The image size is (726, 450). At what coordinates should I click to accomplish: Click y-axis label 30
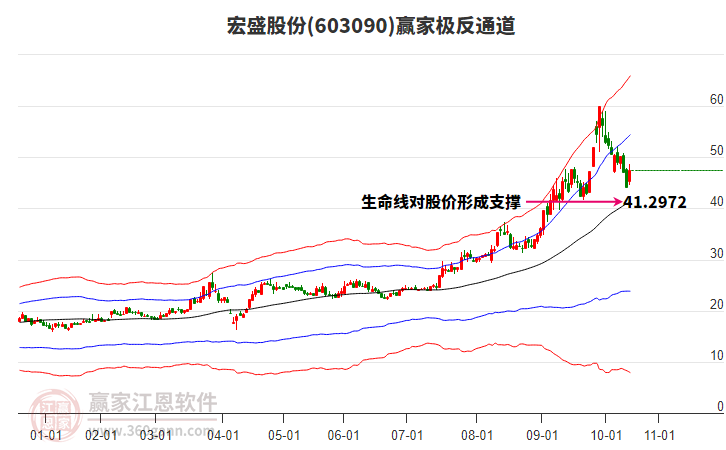coord(716,253)
